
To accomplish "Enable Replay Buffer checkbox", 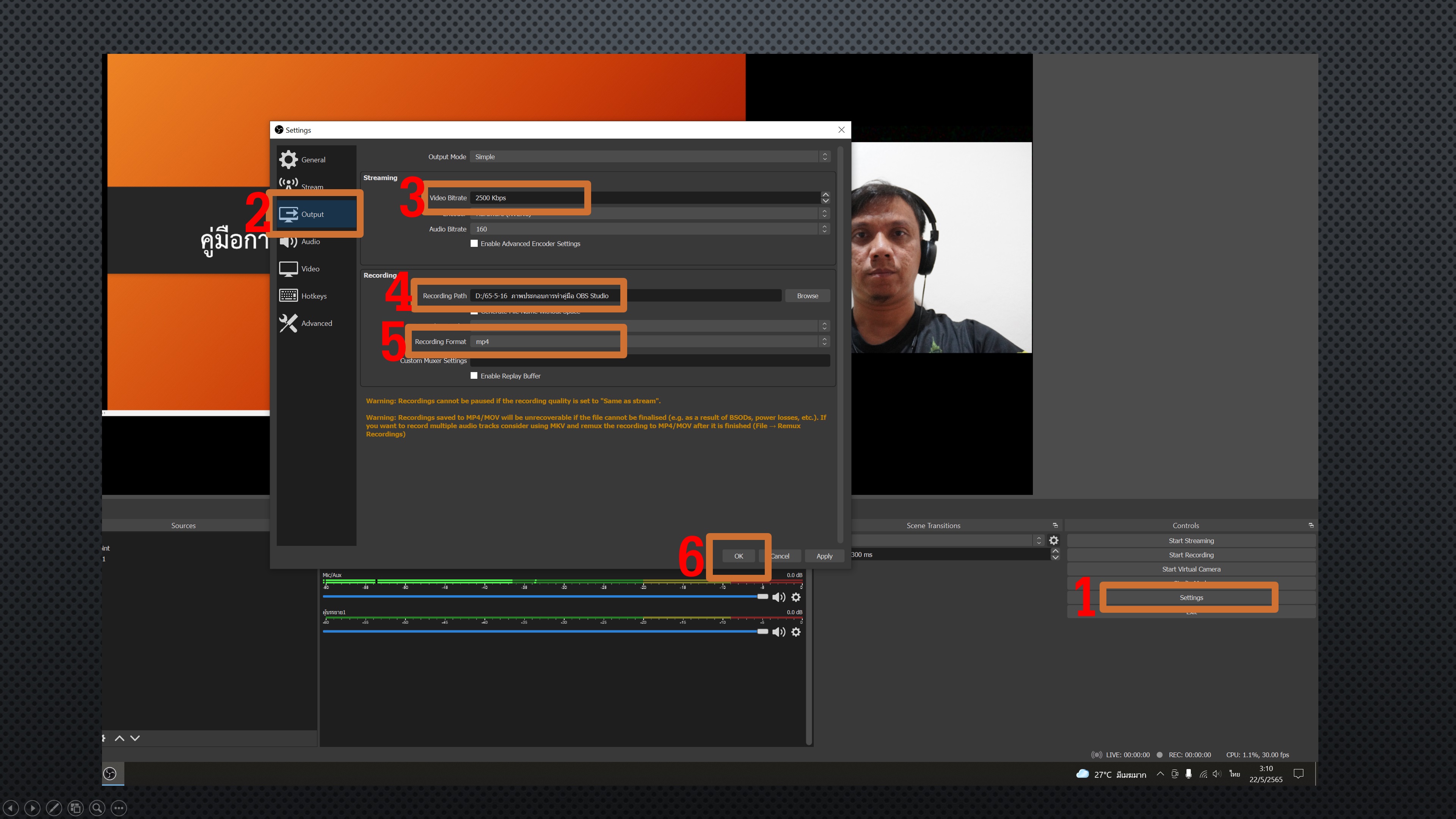I will 474,376.
